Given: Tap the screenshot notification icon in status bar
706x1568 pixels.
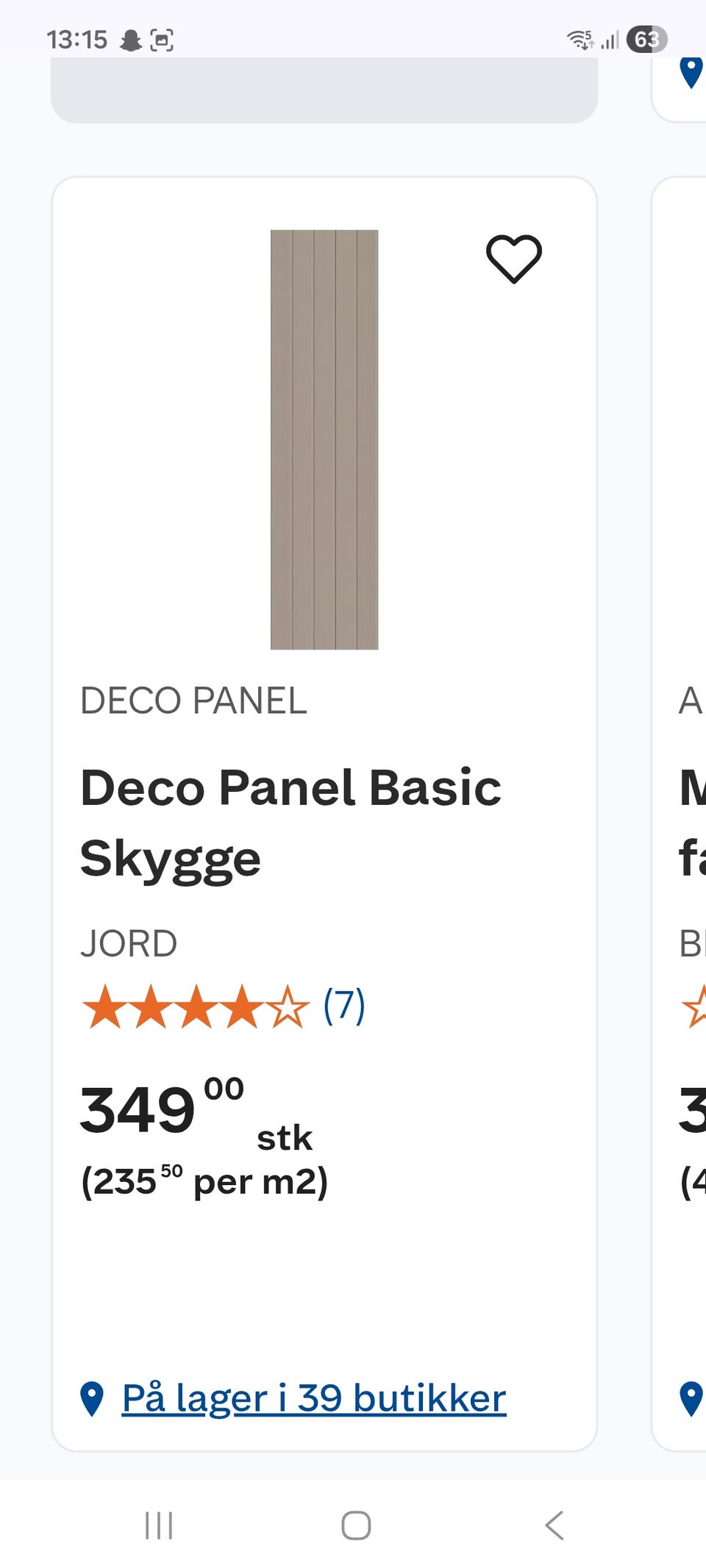Looking at the screenshot, I should (162, 40).
